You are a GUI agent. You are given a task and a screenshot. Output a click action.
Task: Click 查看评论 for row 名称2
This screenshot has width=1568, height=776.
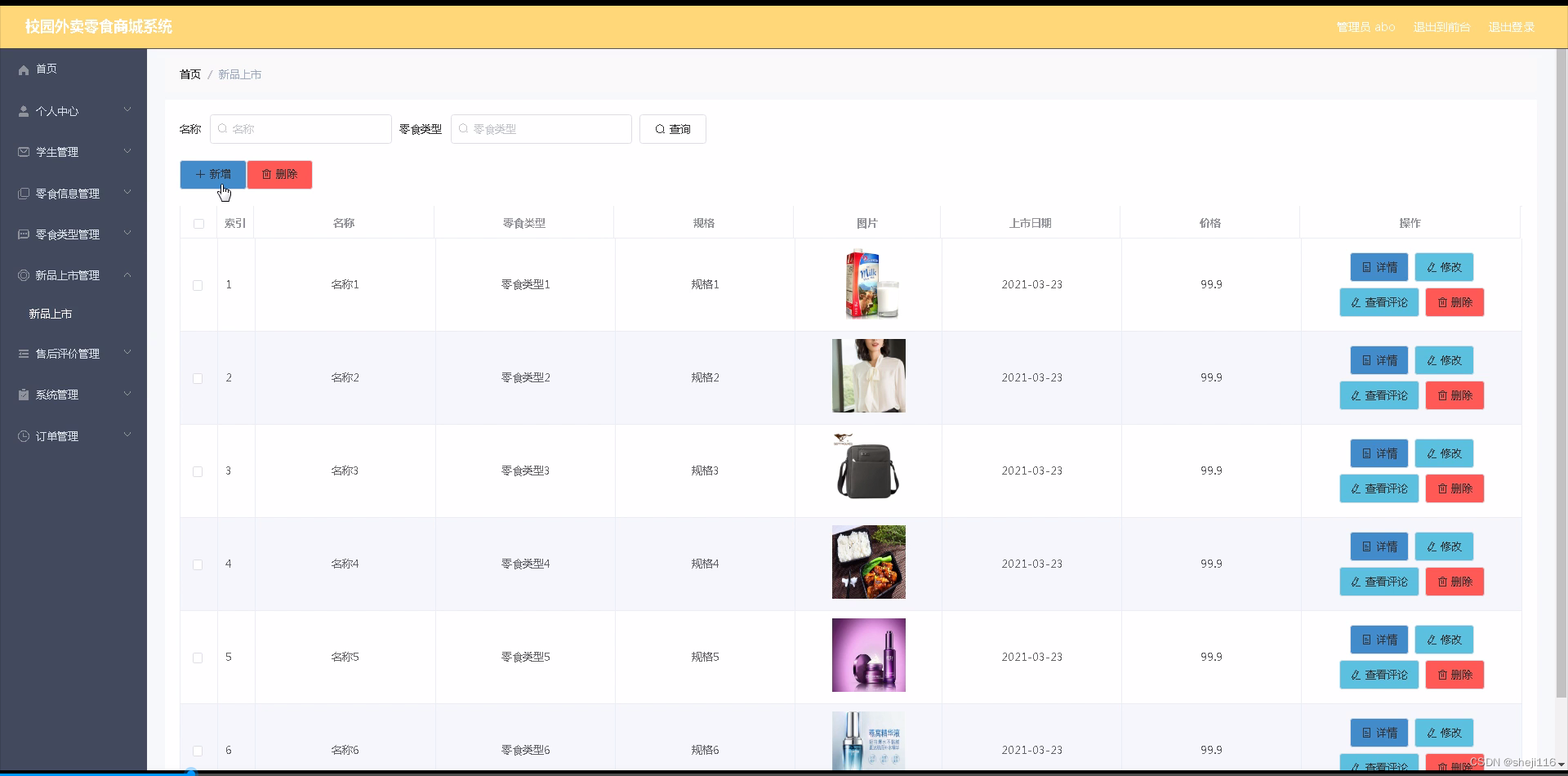(1379, 395)
